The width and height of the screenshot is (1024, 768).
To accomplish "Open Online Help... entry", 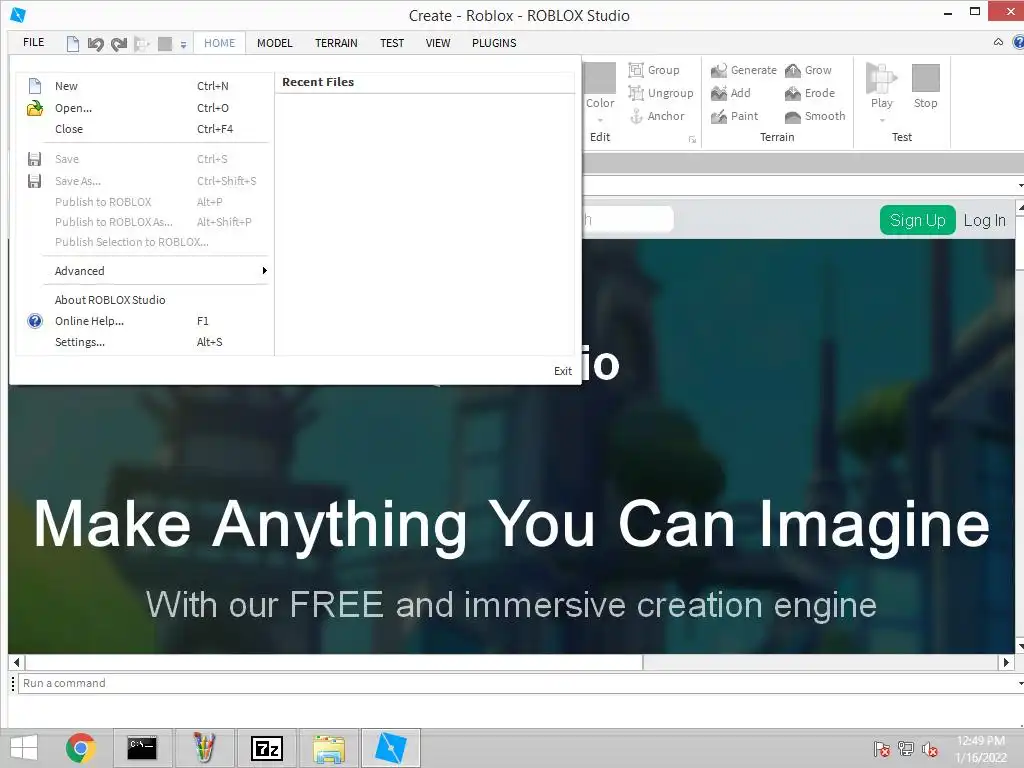I will pyautogui.click(x=142, y=321).
